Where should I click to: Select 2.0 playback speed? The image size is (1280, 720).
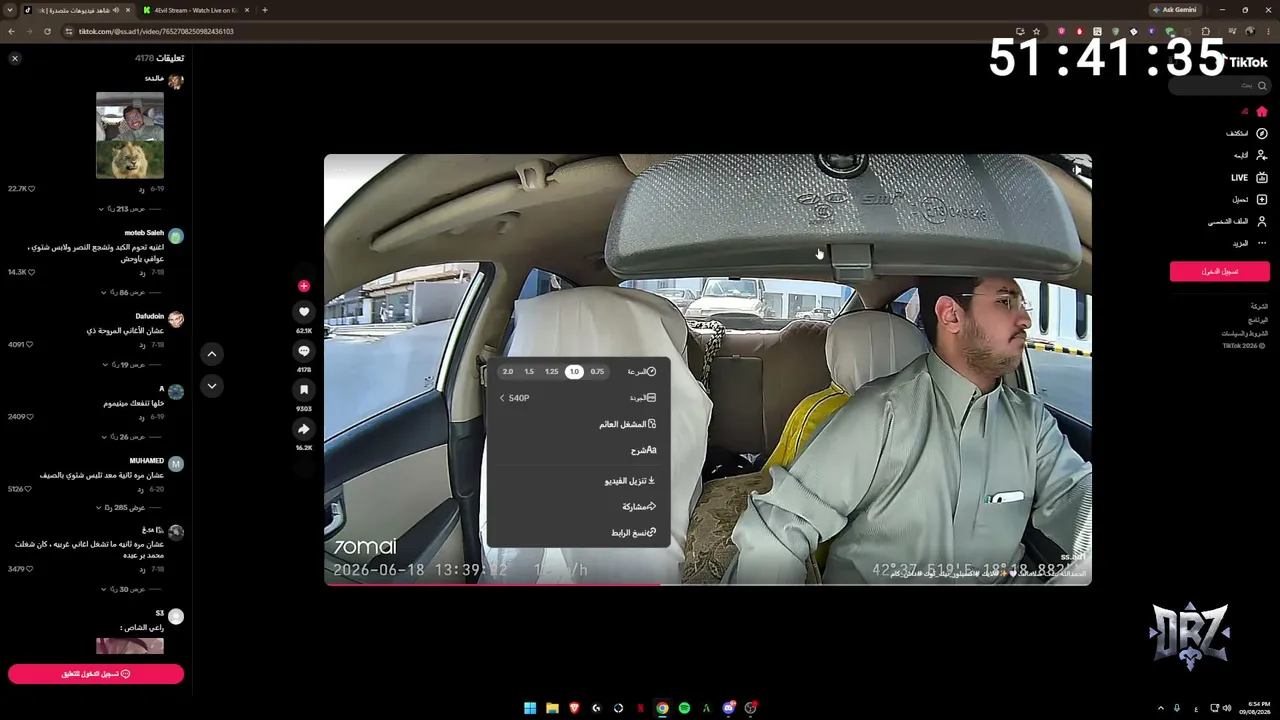tap(508, 372)
